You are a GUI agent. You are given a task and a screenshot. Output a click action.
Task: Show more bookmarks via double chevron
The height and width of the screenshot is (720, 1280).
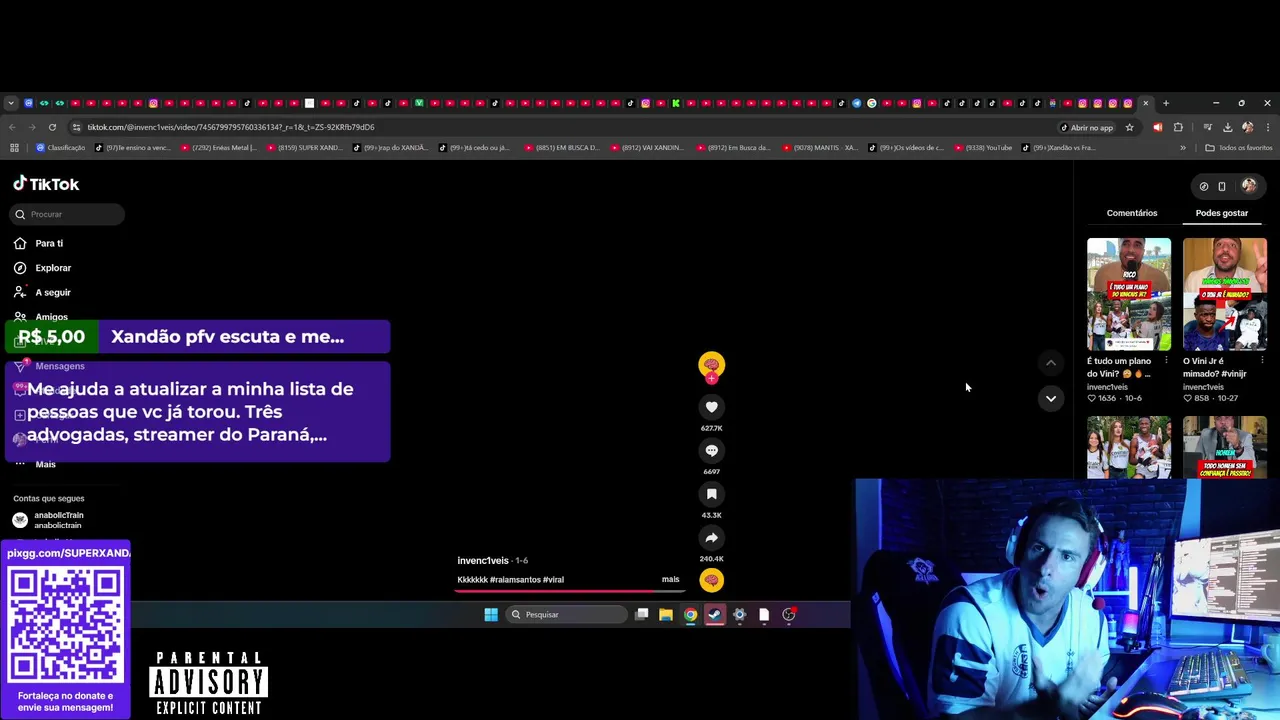pos(1183,148)
